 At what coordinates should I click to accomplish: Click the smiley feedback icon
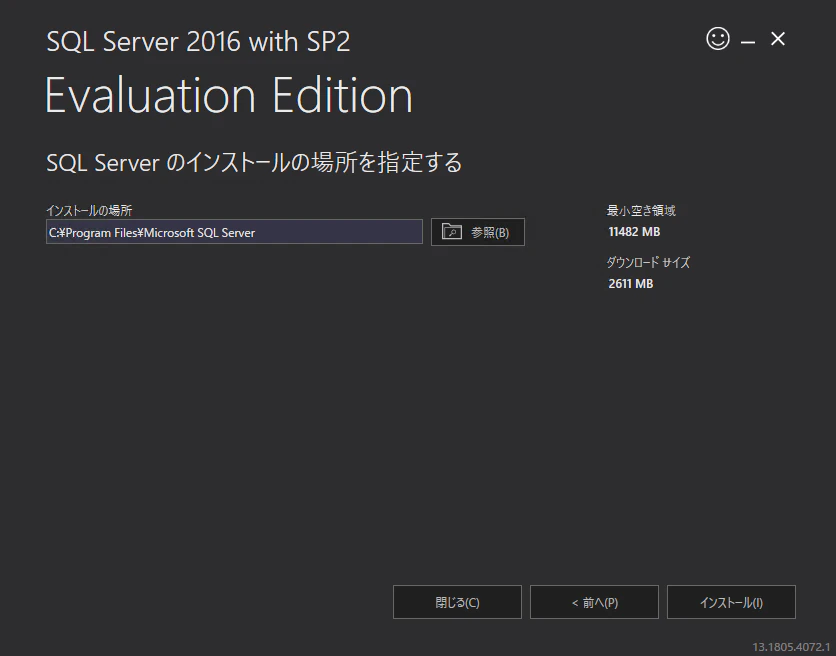(x=718, y=39)
